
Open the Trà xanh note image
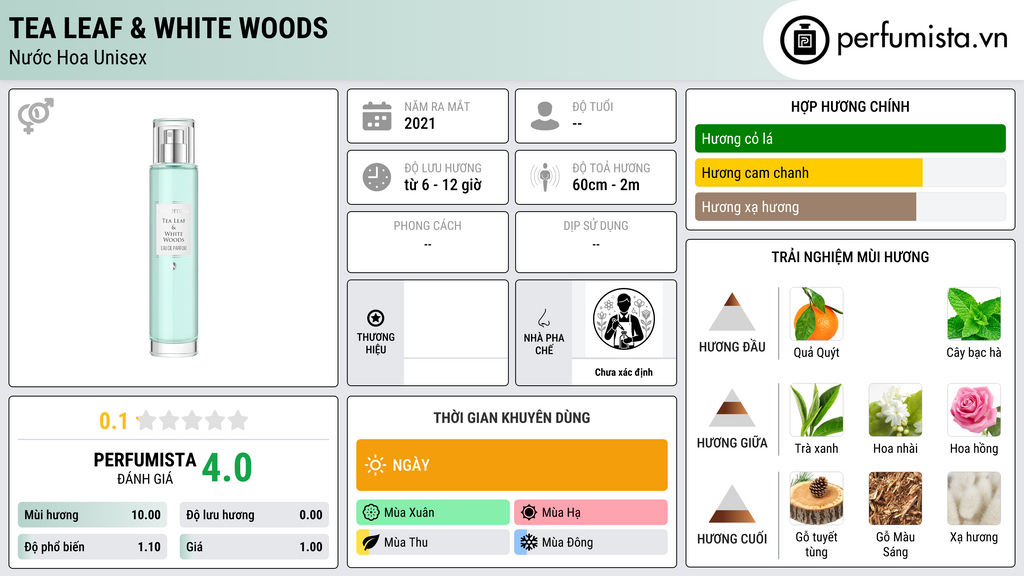click(816, 409)
